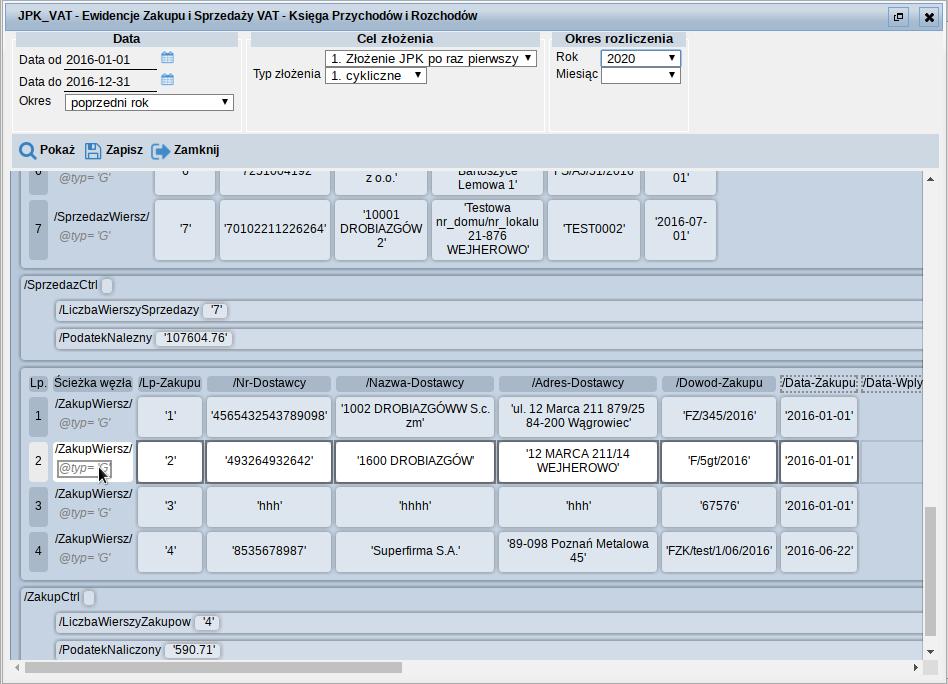The image size is (948, 684).
Task: Click the Pokaż magnifier icon
Action: click(27, 151)
